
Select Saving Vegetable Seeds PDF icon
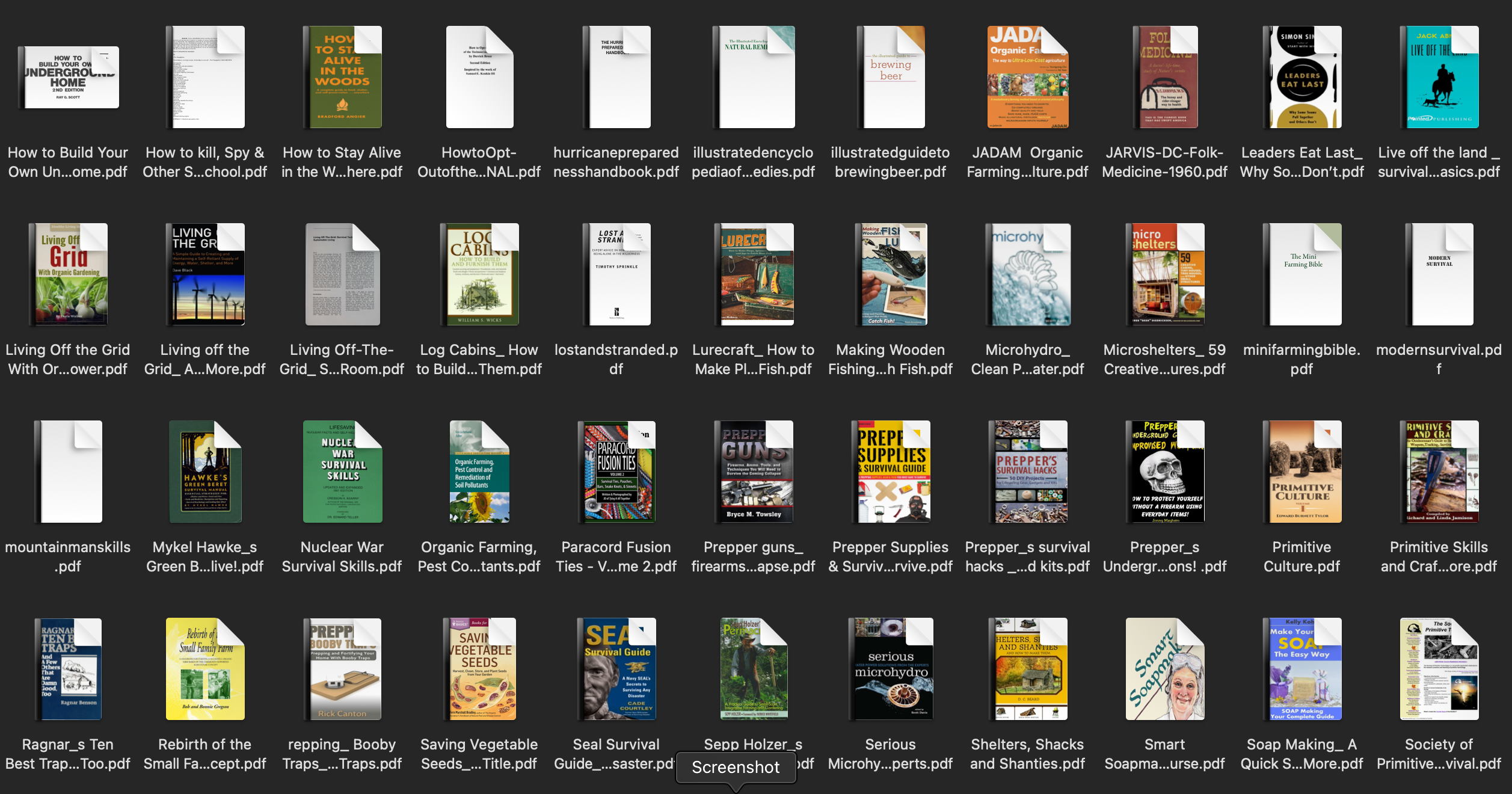(479, 669)
